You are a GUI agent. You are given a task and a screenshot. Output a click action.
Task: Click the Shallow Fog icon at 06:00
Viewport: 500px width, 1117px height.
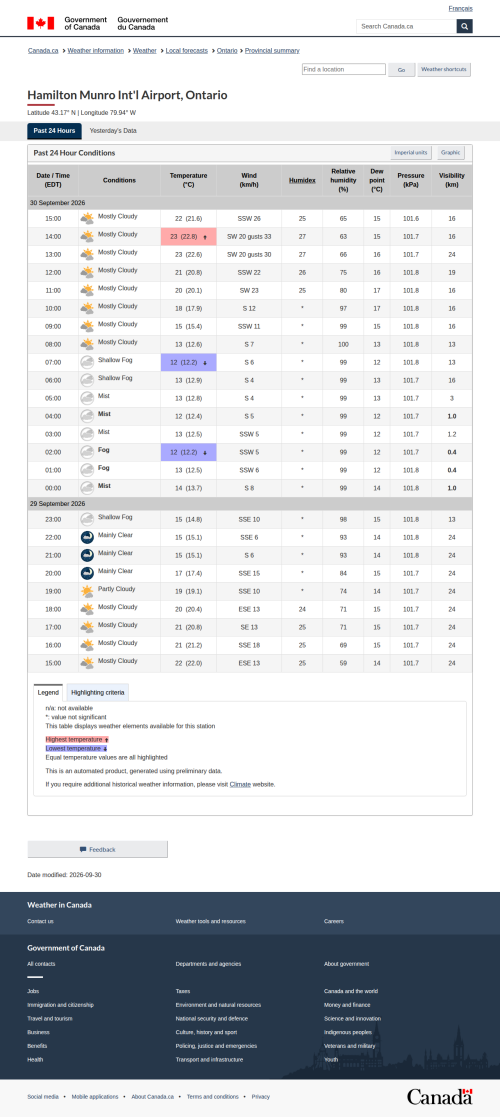(x=87, y=380)
